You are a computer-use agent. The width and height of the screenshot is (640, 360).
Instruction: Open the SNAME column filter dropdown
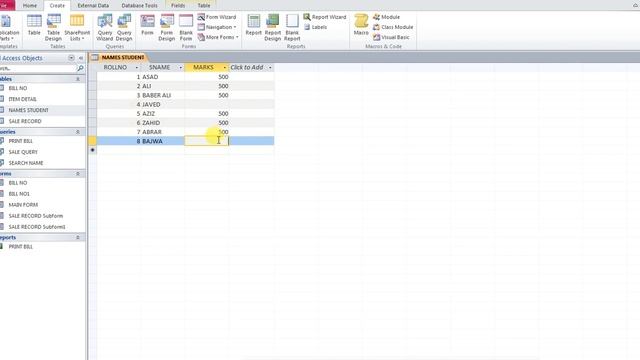point(181,67)
